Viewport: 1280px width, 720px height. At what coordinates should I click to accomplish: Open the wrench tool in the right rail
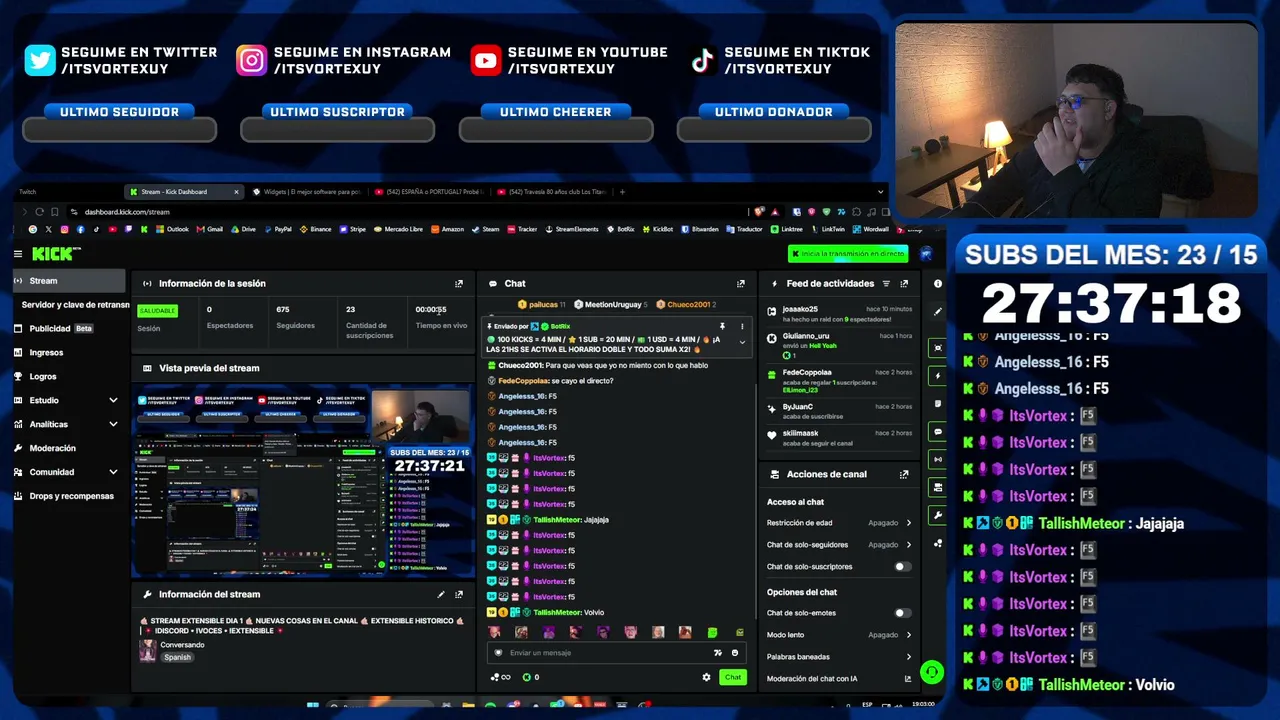tap(938, 515)
